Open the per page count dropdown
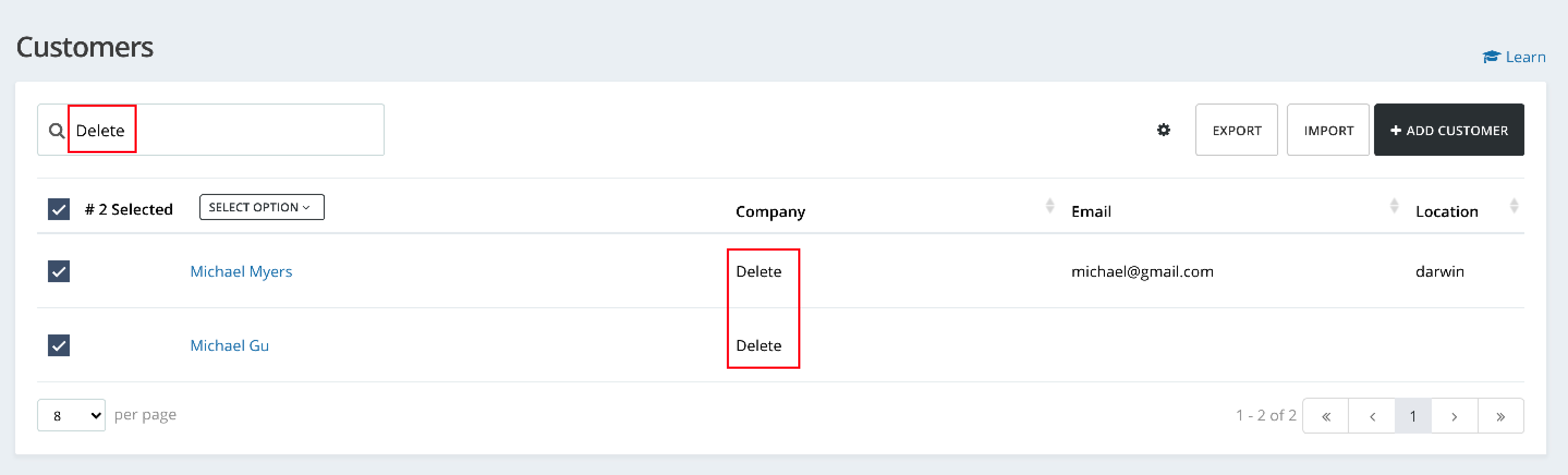Viewport: 1568px width, 475px height. pyautogui.click(x=71, y=415)
